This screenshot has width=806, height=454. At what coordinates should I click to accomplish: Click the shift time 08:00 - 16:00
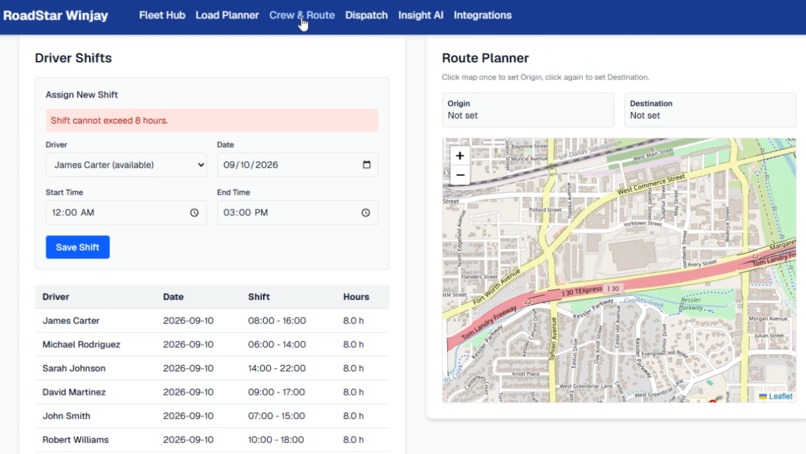coord(277,320)
